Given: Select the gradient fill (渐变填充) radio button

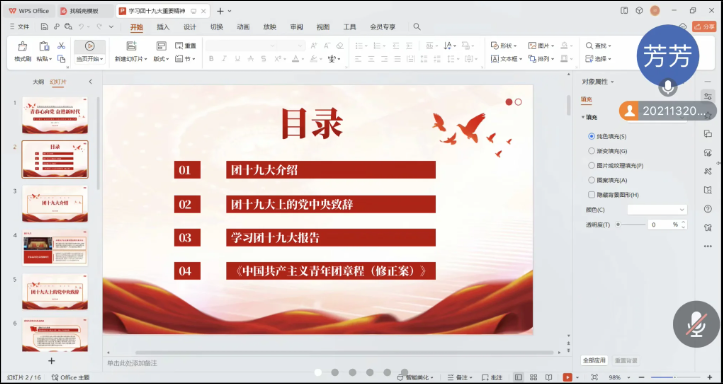Looking at the screenshot, I should 592,151.
